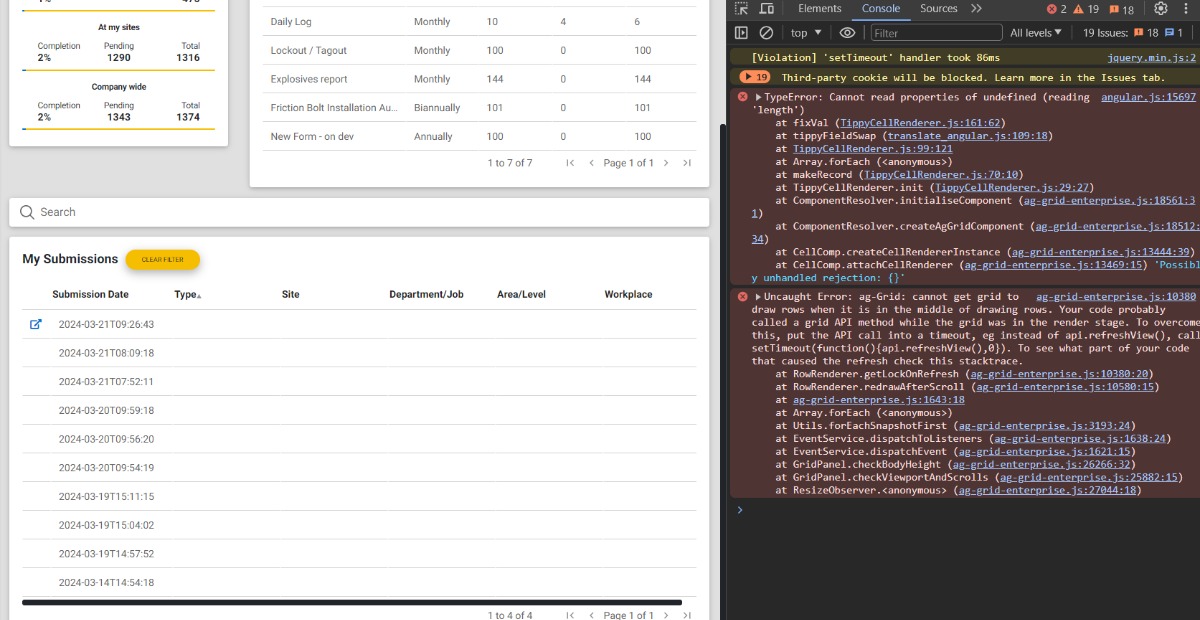Open the DevTools three-dot customize menu
1200x620 pixels.
pyautogui.click(x=1187, y=8)
